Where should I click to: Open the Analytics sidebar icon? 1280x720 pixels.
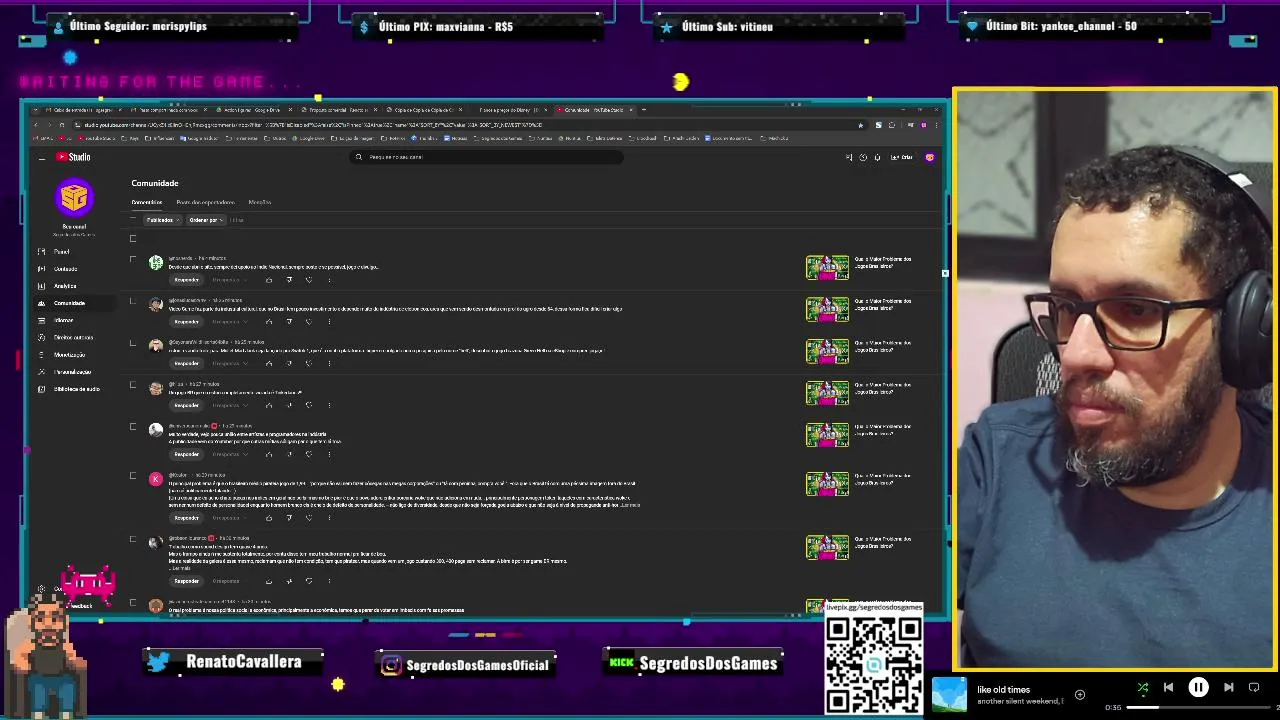coord(41,286)
